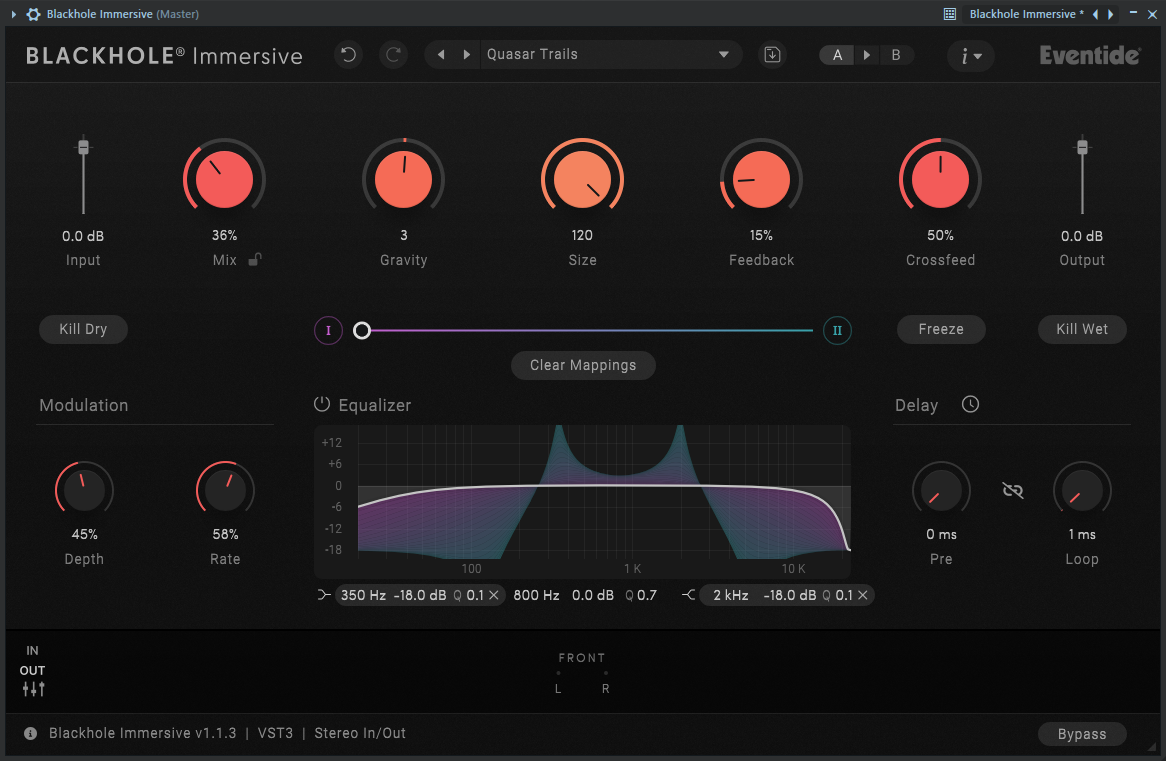The width and height of the screenshot is (1166, 761).
Task: Open the meter settings sliders icon
Action: (x=33, y=689)
